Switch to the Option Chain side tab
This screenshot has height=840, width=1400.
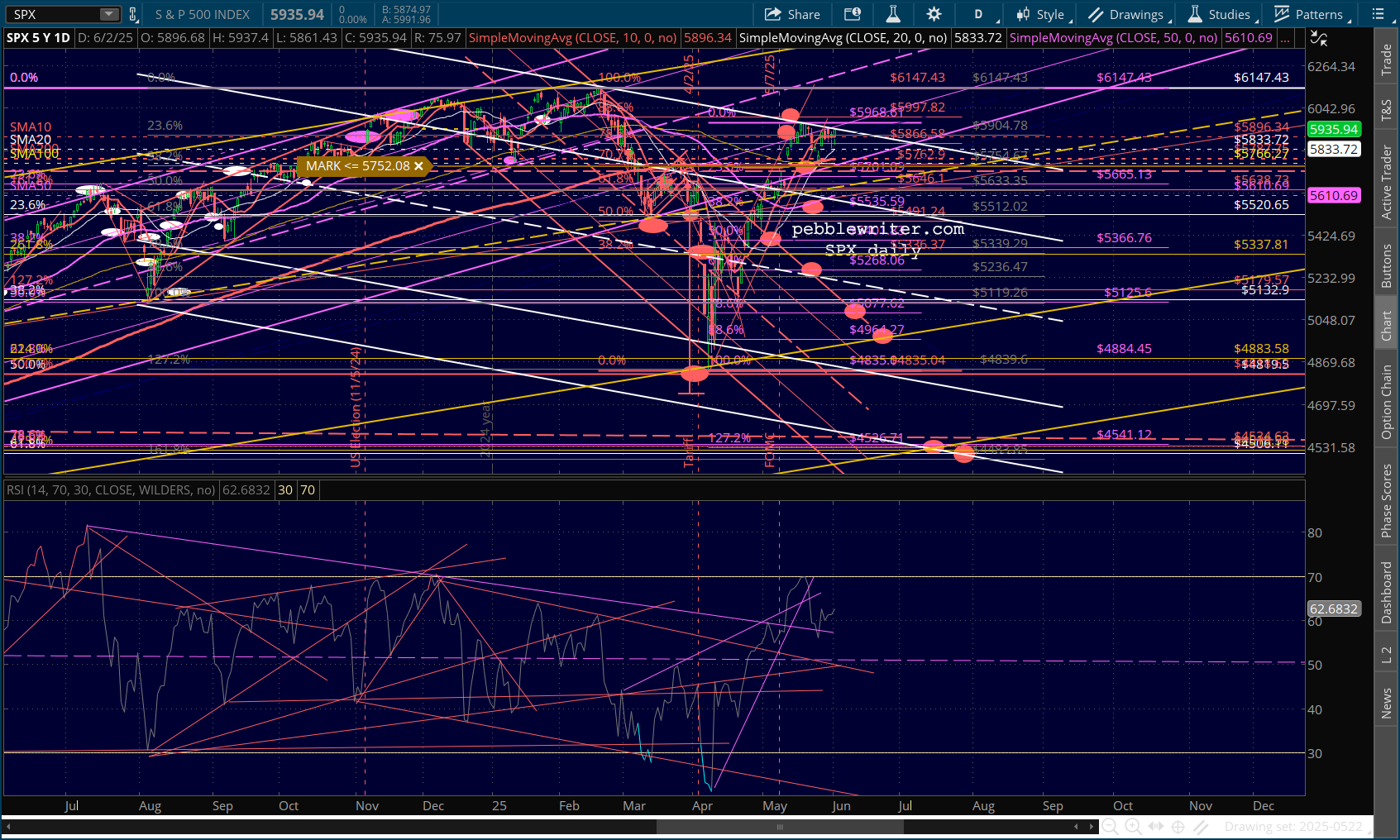click(1386, 402)
